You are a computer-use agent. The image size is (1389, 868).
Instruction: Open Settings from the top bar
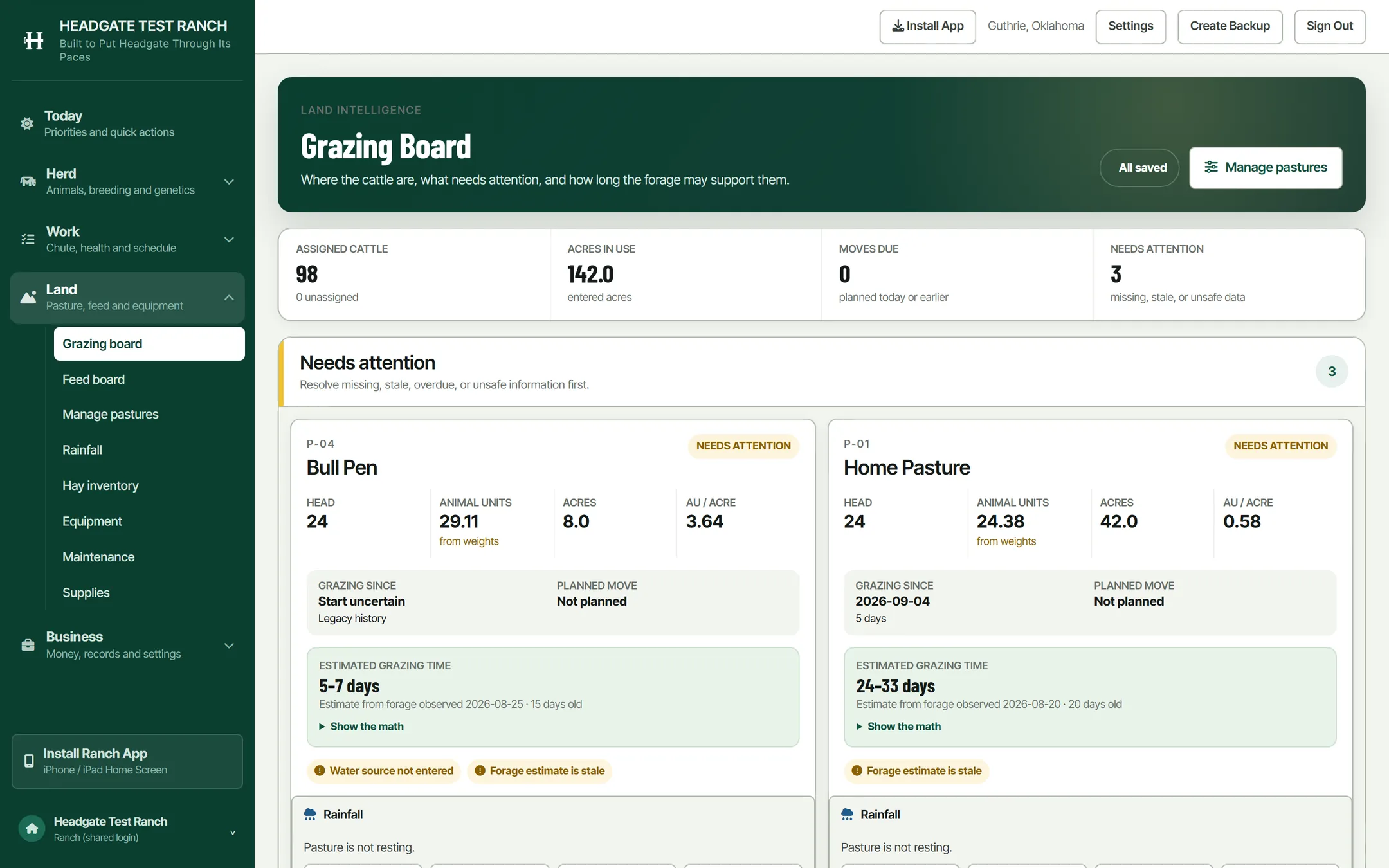[x=1130, y=26]
